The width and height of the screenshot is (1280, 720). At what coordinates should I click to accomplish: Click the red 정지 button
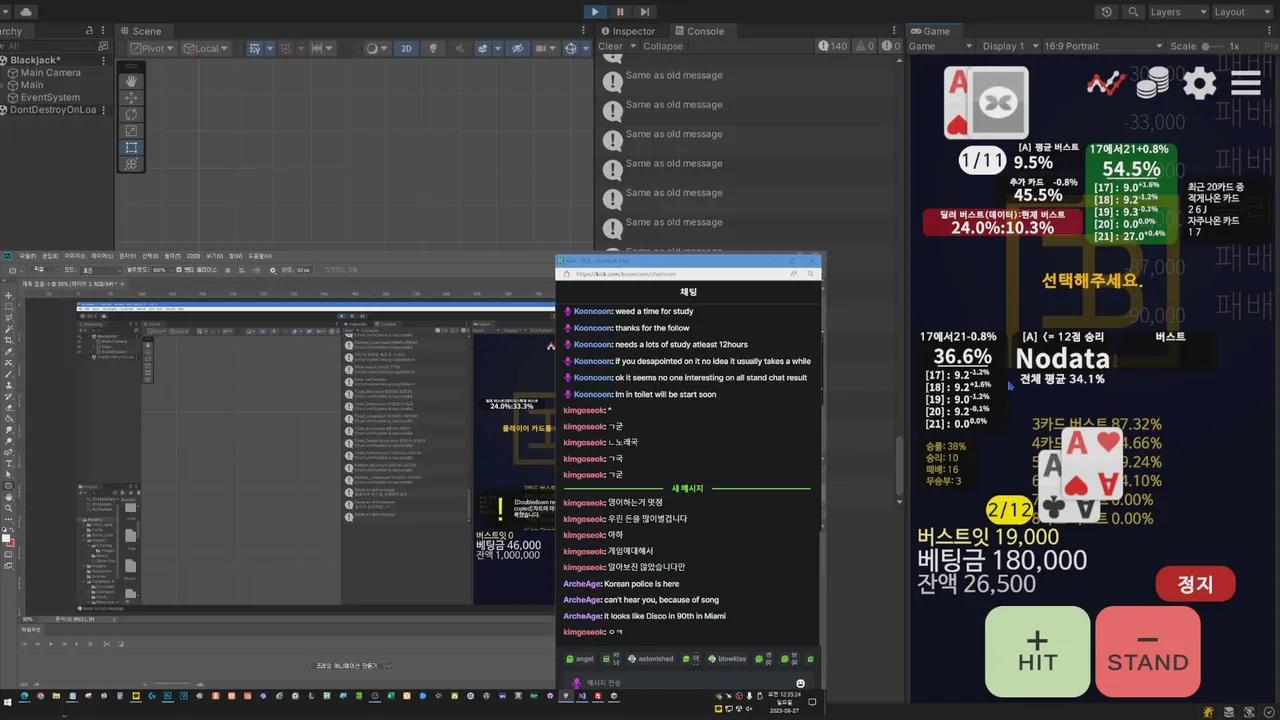point(1195,584)
